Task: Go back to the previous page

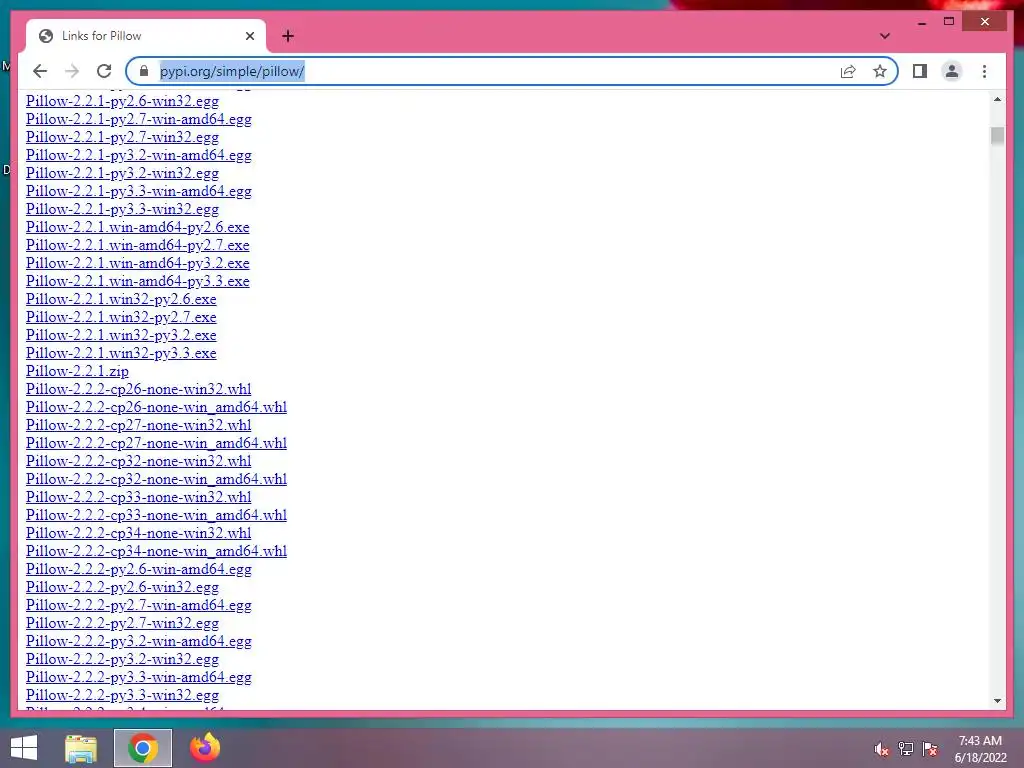Action: pos(40,71)
